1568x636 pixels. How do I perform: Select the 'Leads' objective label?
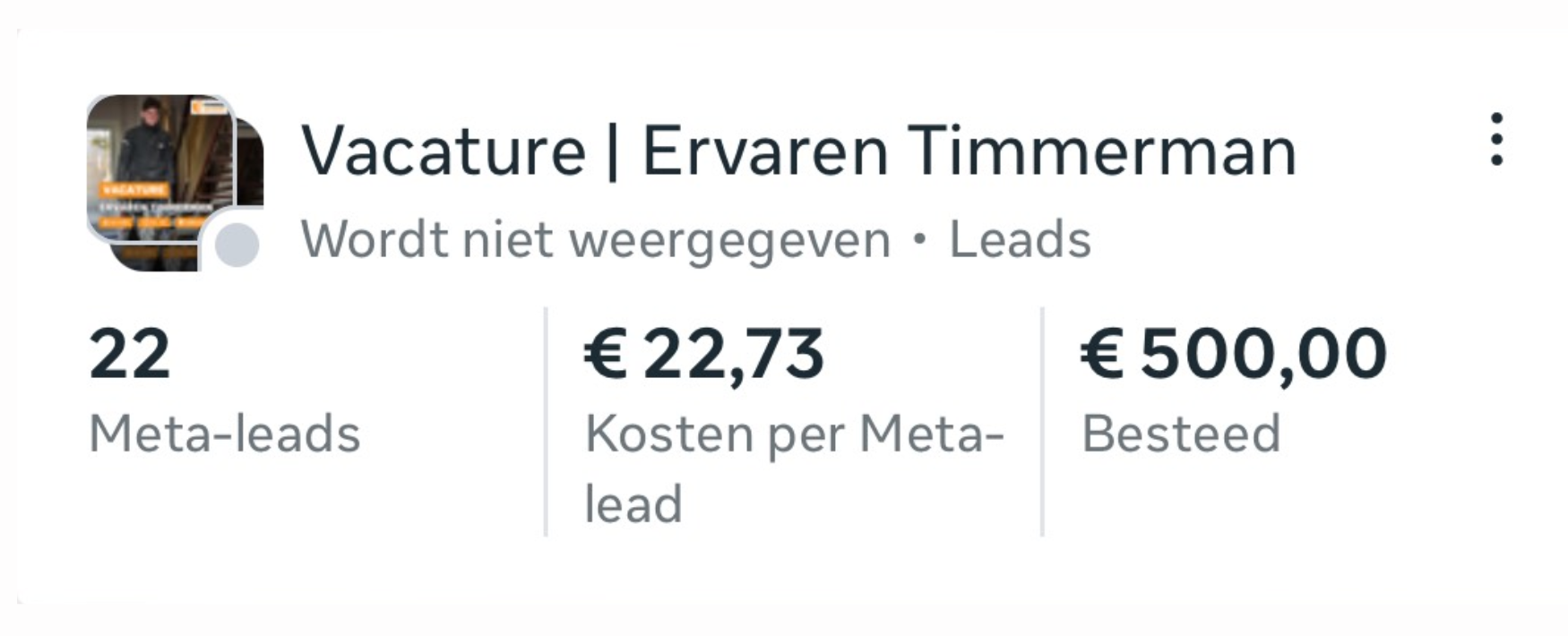coord(1020,240)
